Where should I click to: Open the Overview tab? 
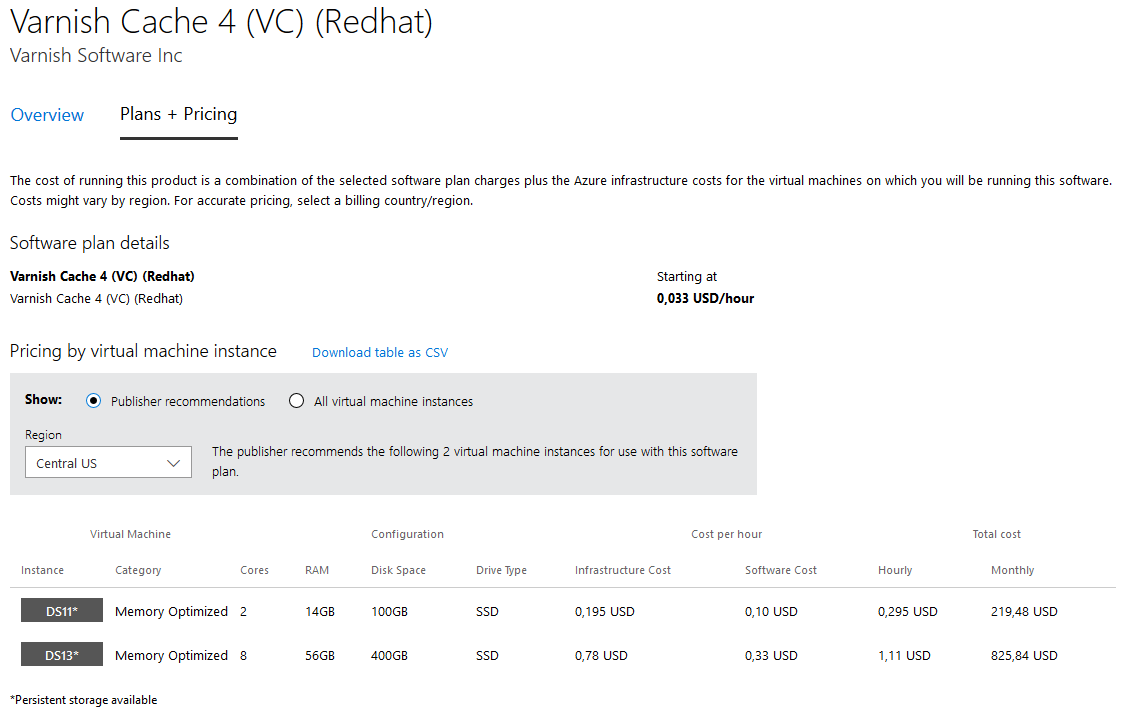[47, 115]
